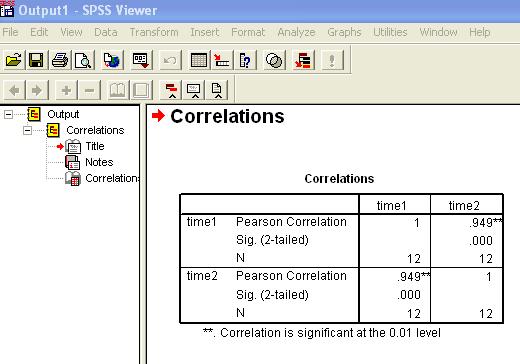Click the Go to Case icon
520x364 pixels.
click(222, 60)
